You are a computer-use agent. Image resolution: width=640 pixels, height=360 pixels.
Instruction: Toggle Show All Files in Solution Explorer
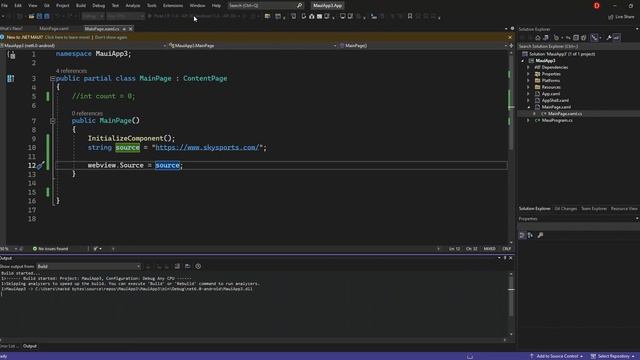tap(584, 38)
